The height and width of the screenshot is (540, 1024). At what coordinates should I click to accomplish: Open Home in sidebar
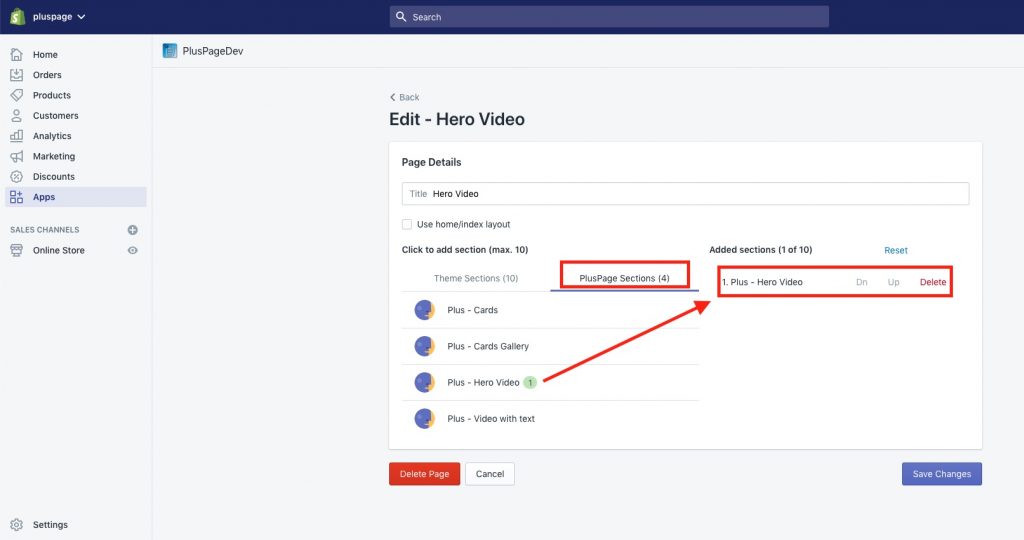click(45, 54)
